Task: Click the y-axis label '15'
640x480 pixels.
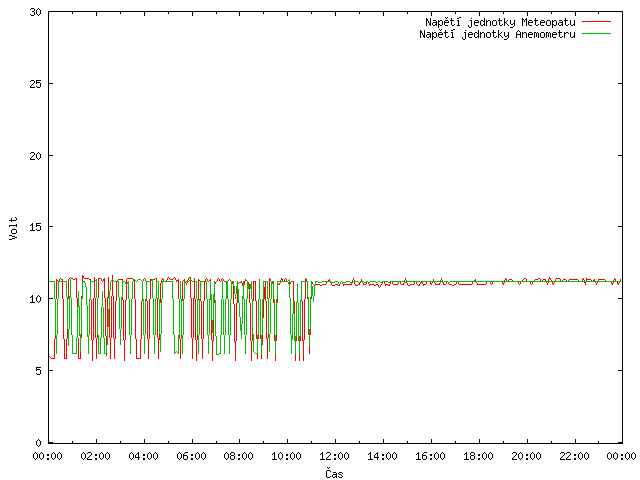Action: click(x=36, y=227)
